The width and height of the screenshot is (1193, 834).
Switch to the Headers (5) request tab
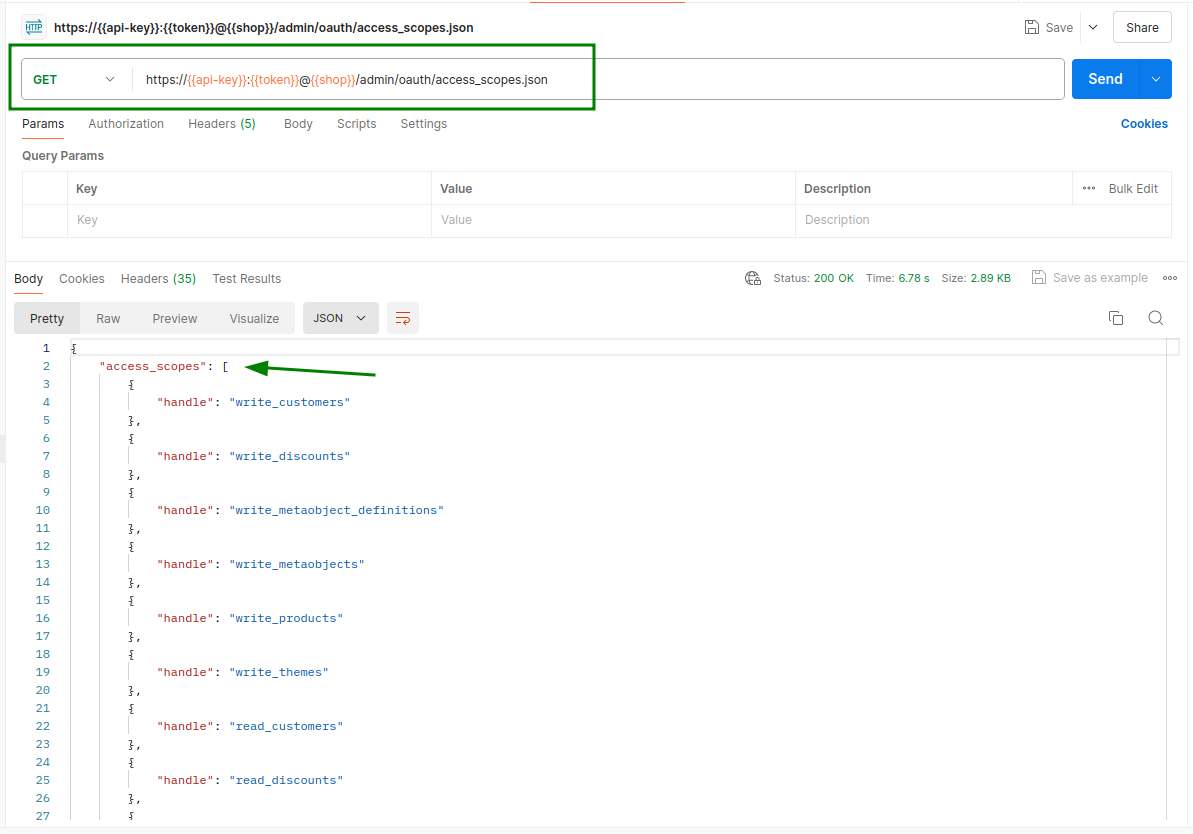point(221,123)
